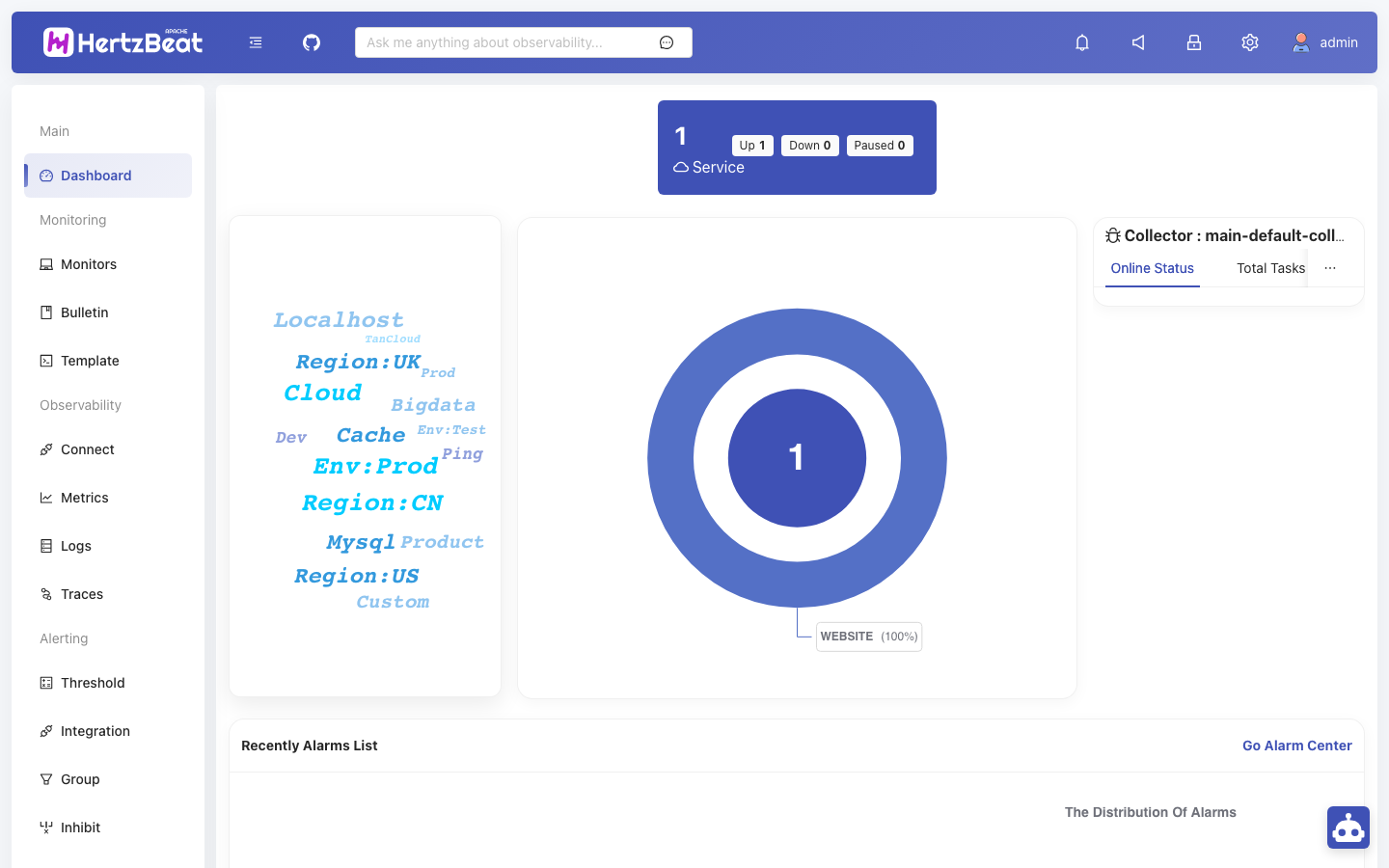The width and height of the screenshot is (1389, 868).
Task: Open the Inhibit menu item
Action: click(108, 827)
